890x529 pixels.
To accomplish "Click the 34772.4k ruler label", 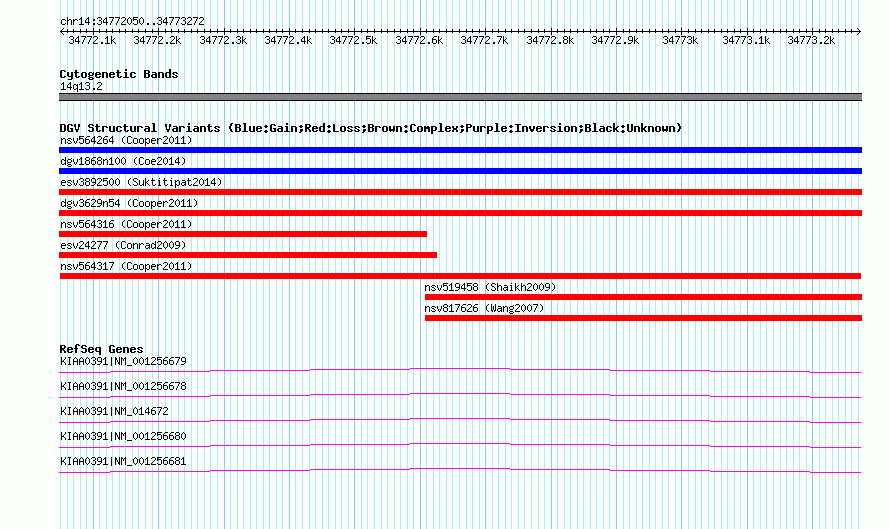I will 288,40.
